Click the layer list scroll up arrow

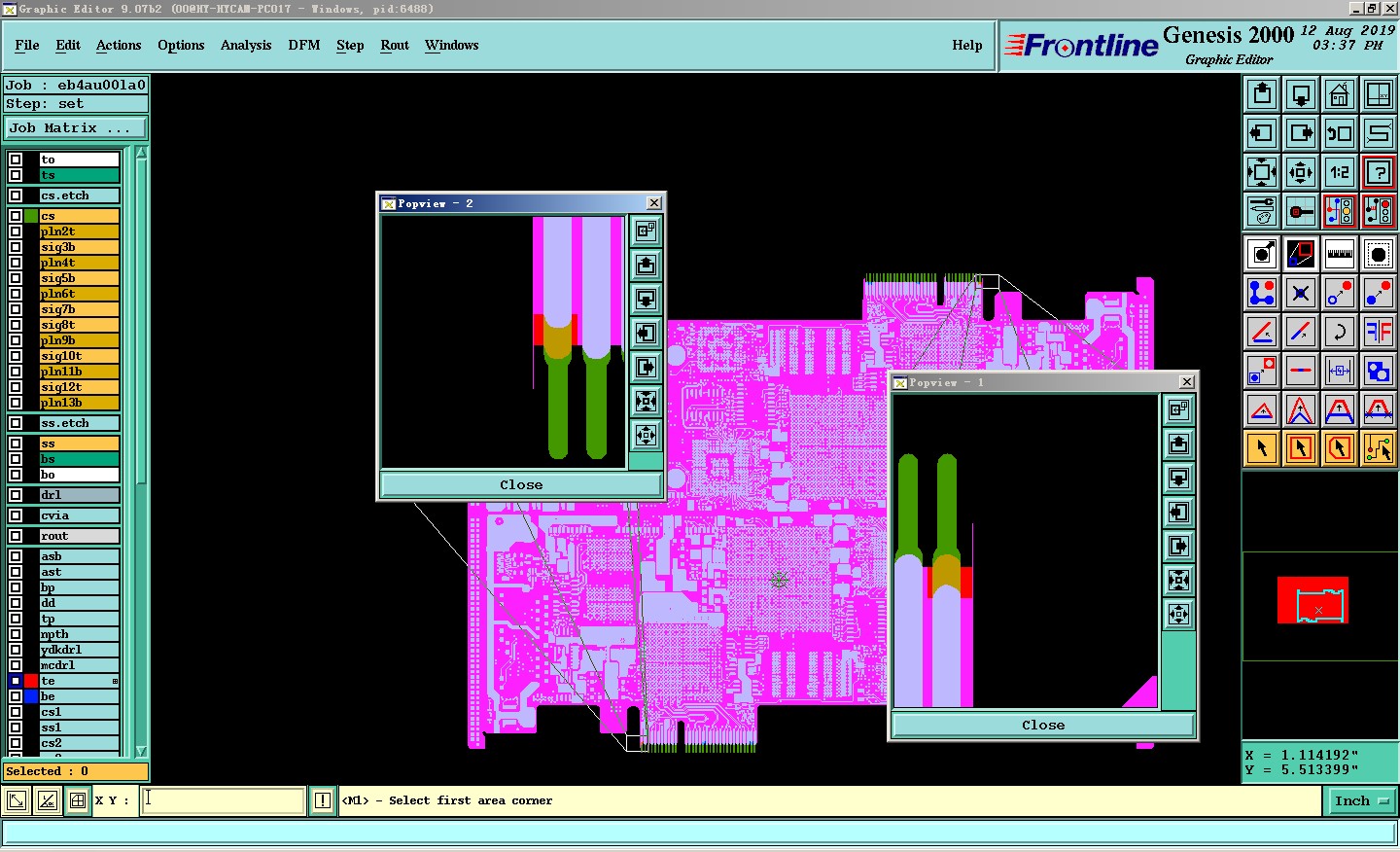coord(141,153)
